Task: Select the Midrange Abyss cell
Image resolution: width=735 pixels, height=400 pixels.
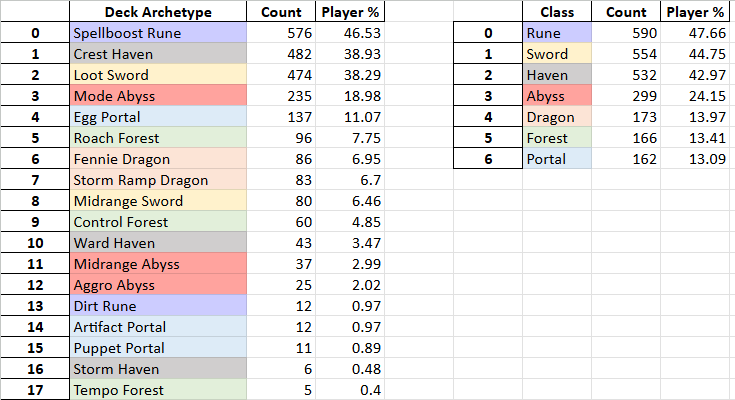Action: [x=158, y=264]
